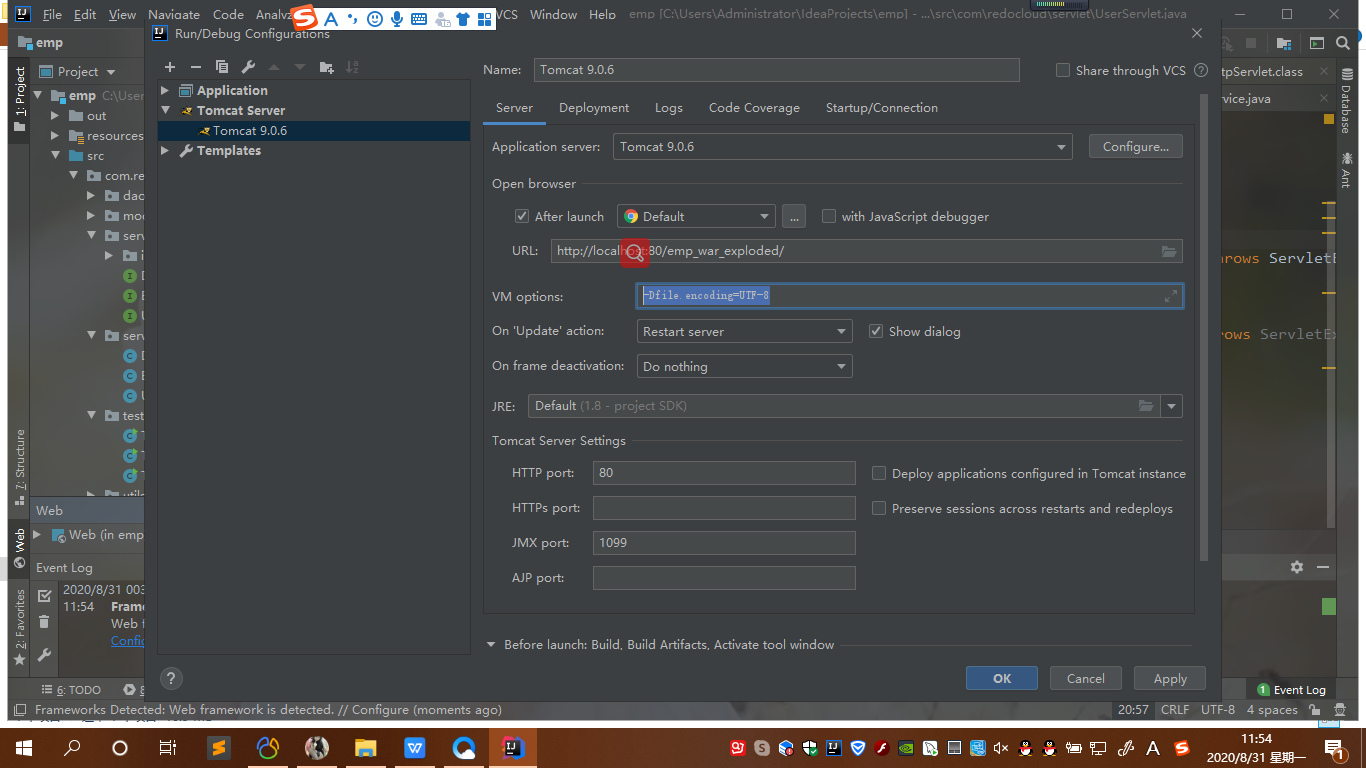
Task: Open the Windows Start menu
Action: [24, 747]
